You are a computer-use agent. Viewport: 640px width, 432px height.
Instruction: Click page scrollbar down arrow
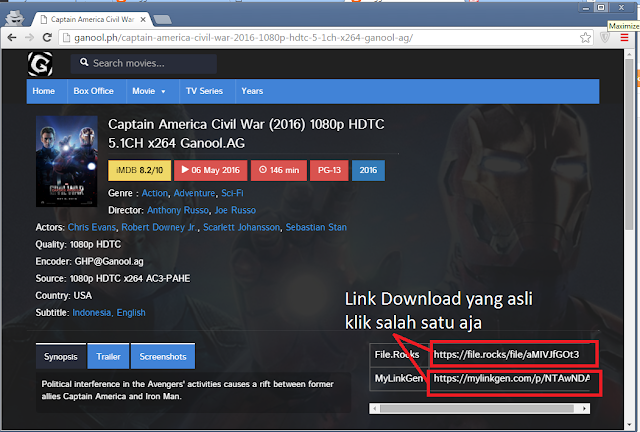click(x=629, y=425)
